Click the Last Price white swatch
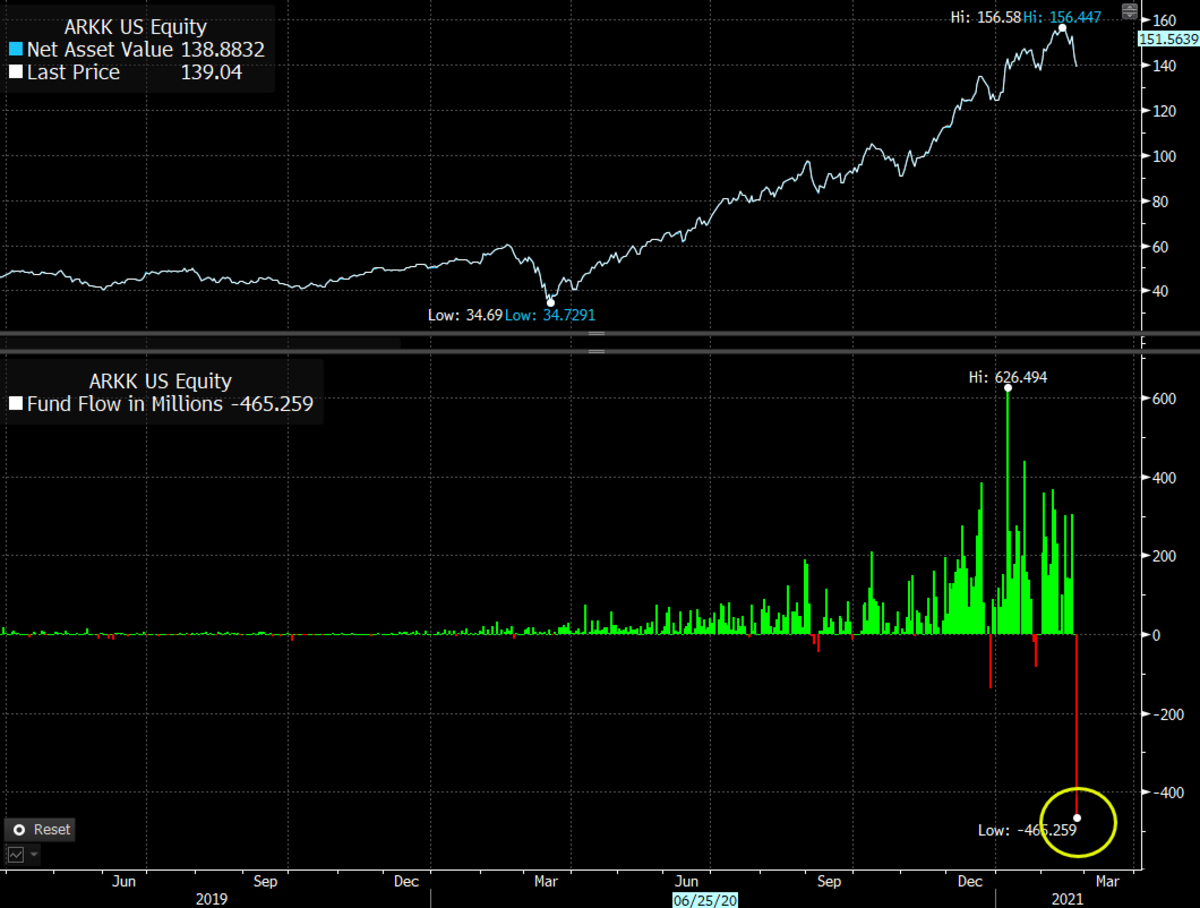 pos(14,72)
